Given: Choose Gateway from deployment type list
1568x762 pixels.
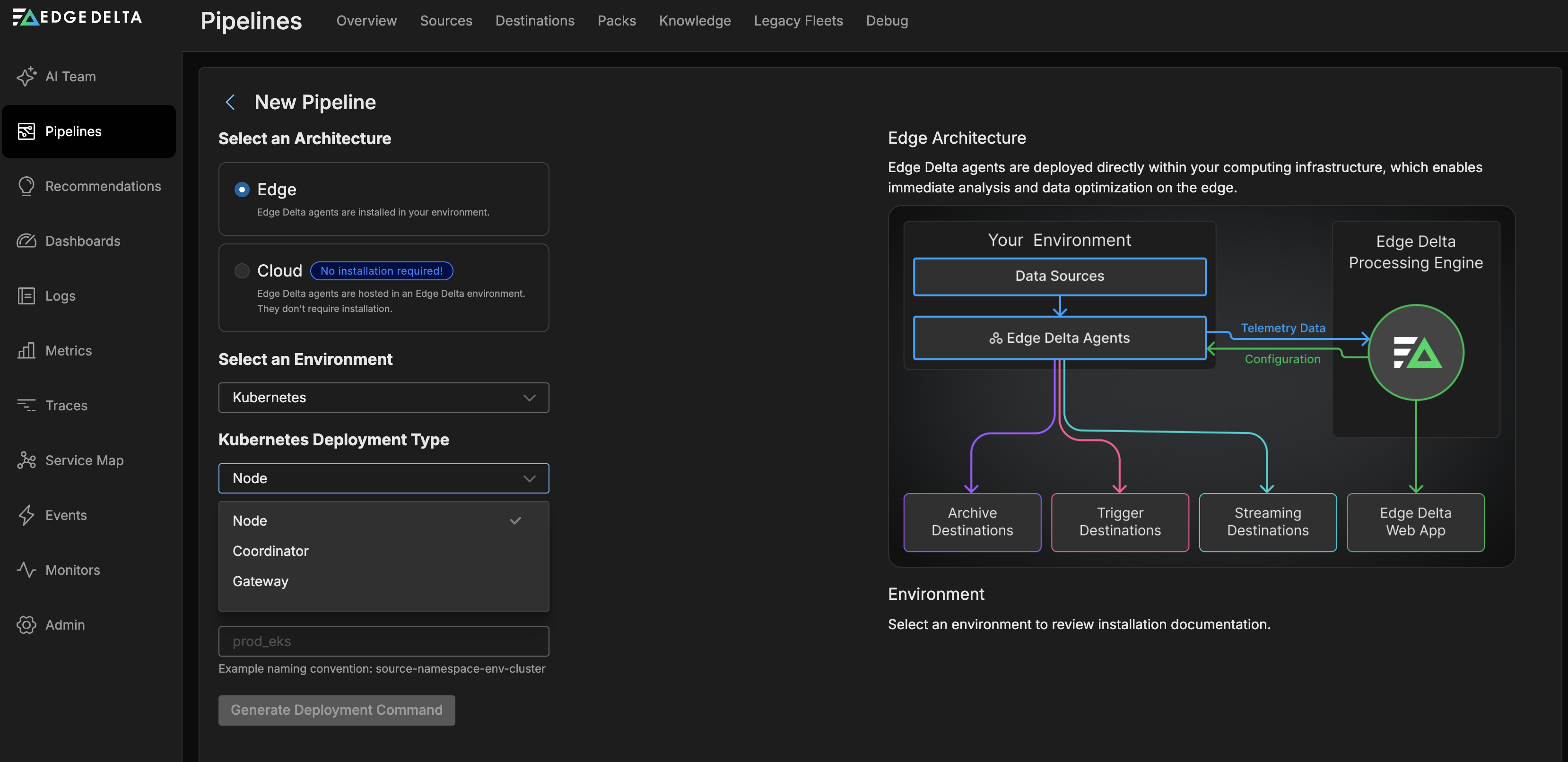Looking at the screenshot, I should pos(261,581).
